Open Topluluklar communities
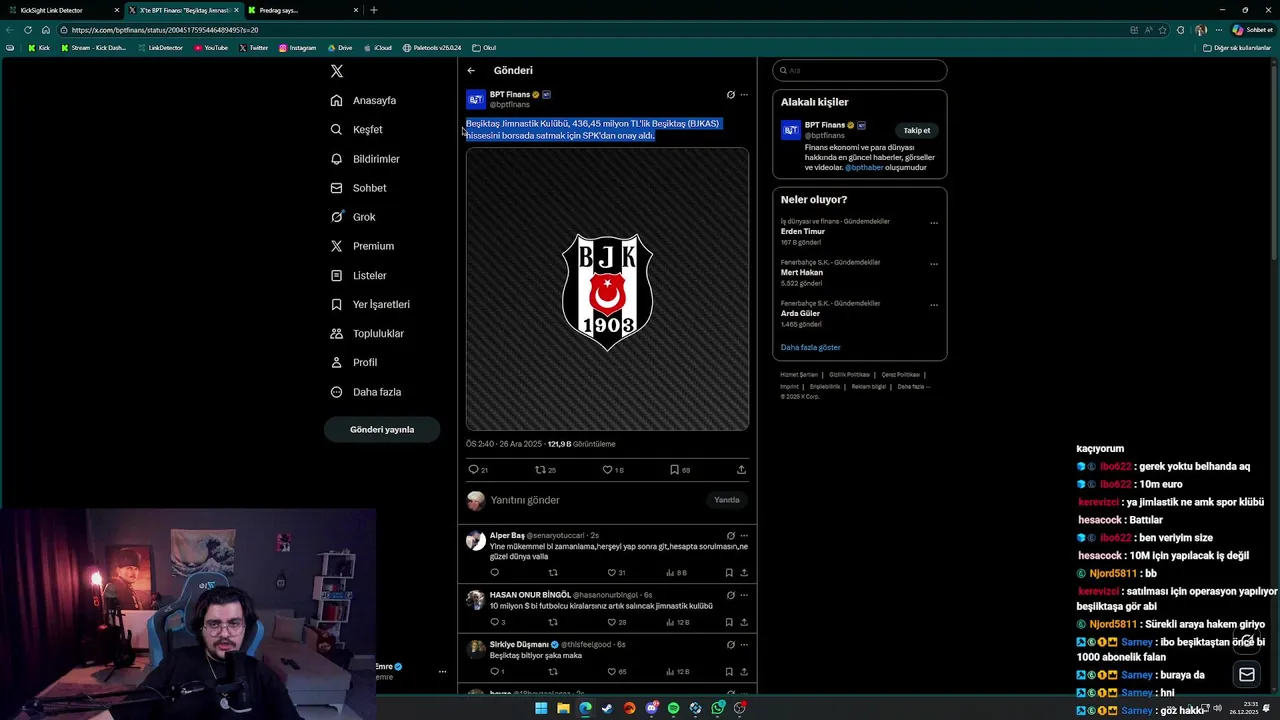The width and height of the screenshot is (1280, 720). [367, 333]
